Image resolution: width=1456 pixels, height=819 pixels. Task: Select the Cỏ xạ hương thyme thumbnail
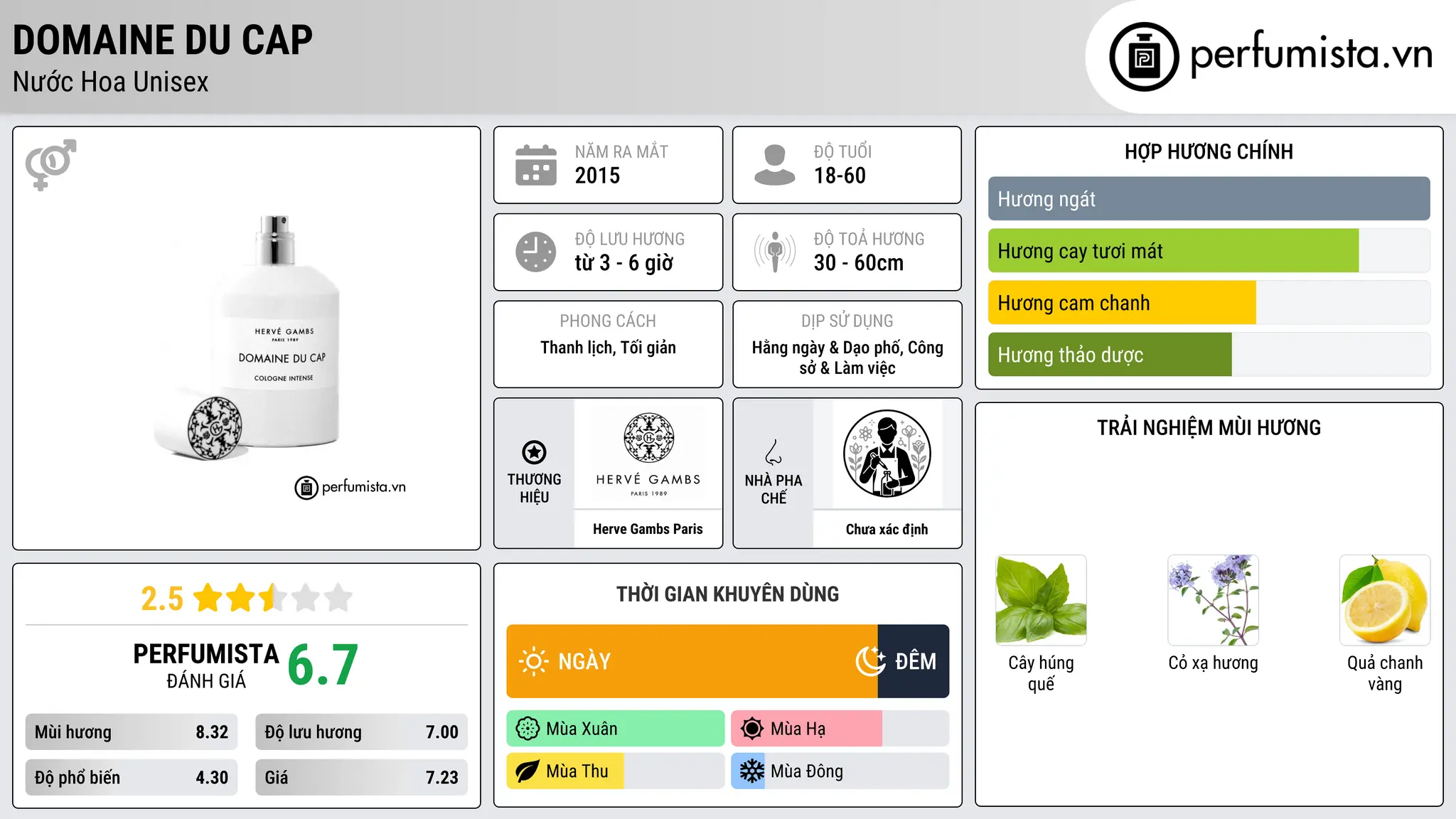[1213, 600]
